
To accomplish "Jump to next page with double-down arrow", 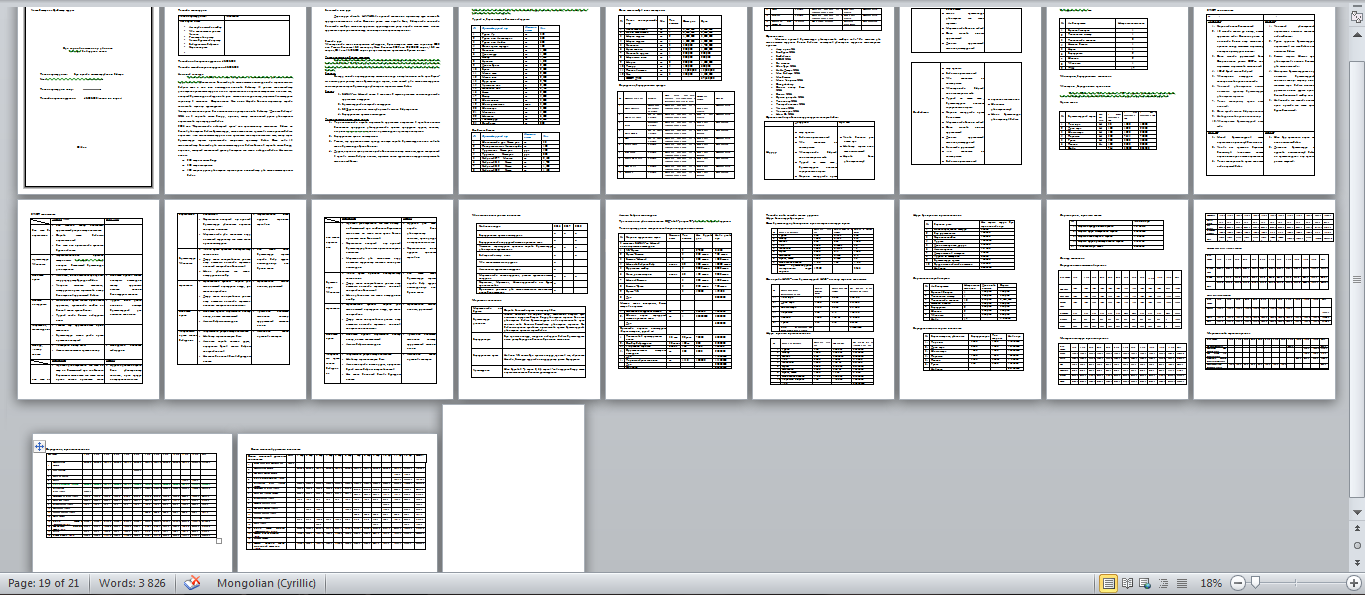I will click(x=1357, y=561).
